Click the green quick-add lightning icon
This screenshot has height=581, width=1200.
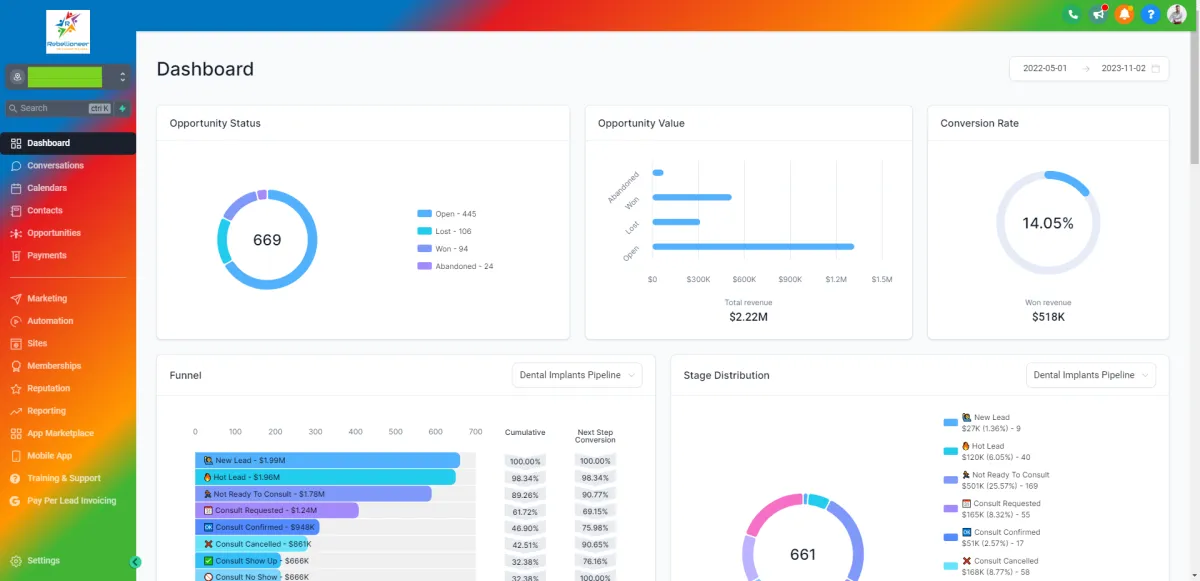(x=123, y=108)
